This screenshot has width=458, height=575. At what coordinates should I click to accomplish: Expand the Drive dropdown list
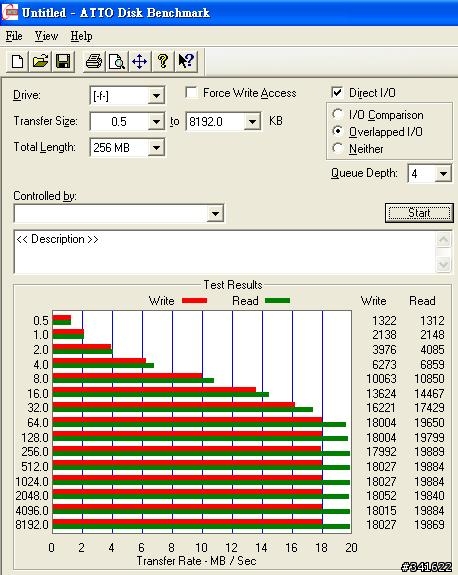coord(156,96)
